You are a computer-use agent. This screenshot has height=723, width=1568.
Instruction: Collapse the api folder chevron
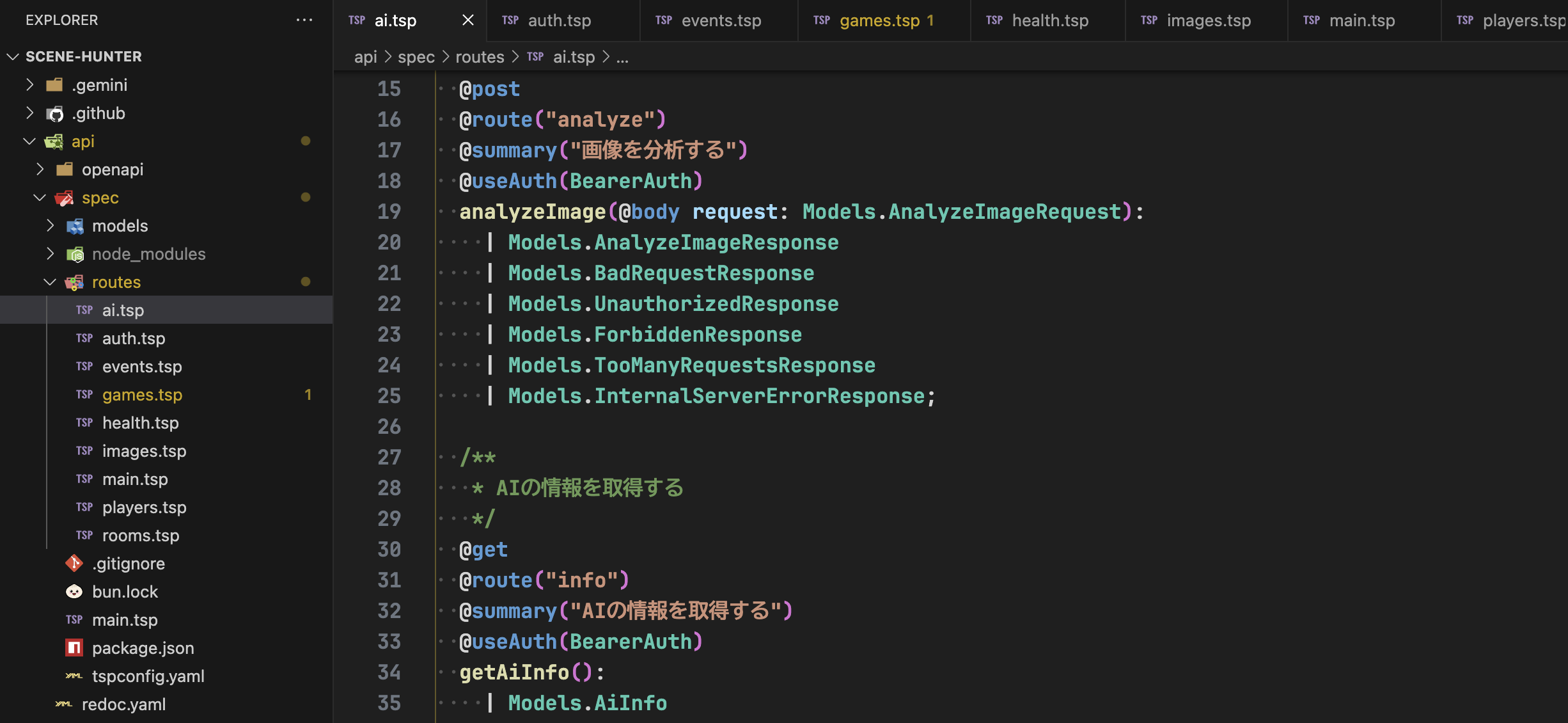point(29,141)
